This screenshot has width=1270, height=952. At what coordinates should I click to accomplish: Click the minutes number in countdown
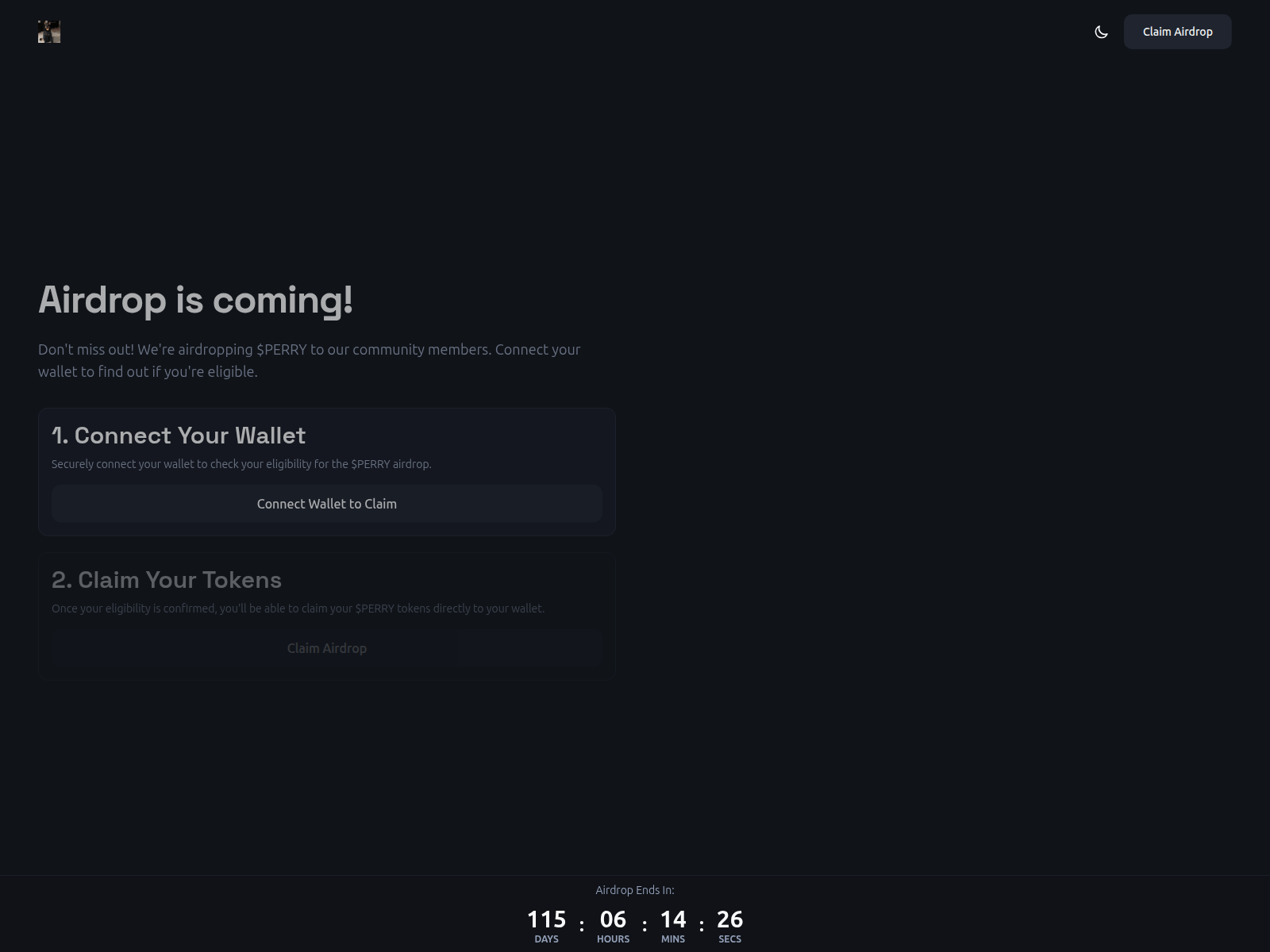(673, 919)
